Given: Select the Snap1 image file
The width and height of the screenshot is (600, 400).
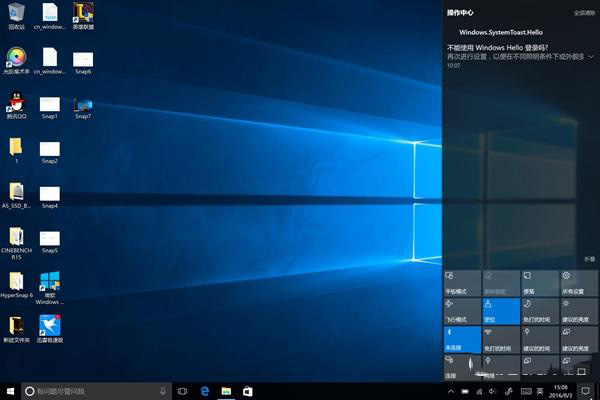Looking at the screenshot, I should pyautogui.click(x=50, y=107).
